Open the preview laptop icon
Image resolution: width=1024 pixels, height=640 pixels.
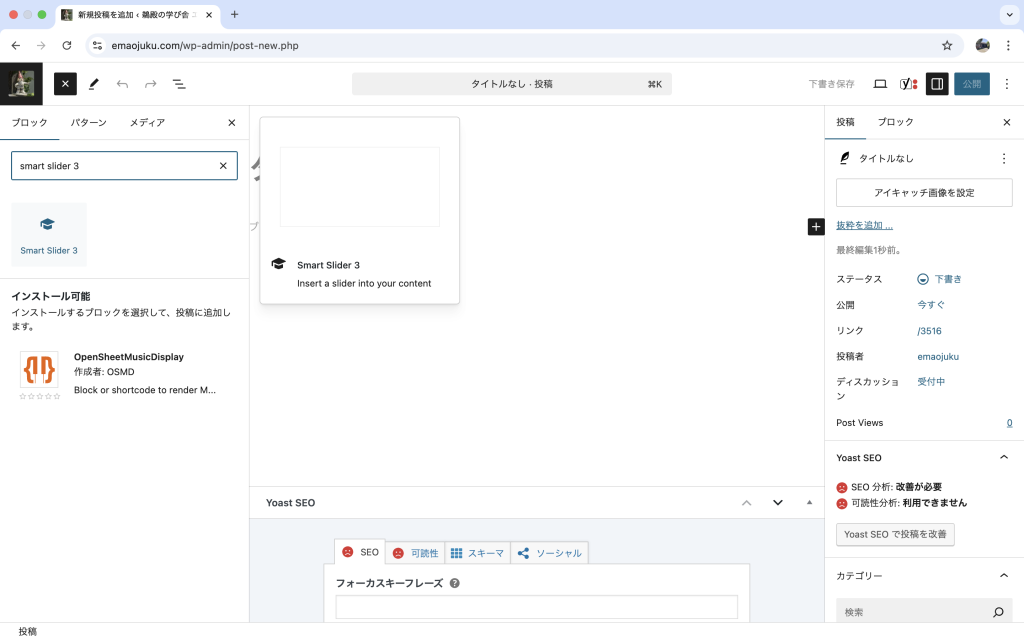(880, 84)
